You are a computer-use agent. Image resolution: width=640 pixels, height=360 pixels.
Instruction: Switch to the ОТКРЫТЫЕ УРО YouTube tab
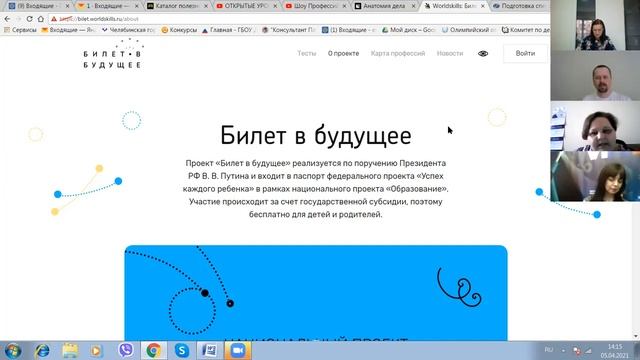point(246,6)
